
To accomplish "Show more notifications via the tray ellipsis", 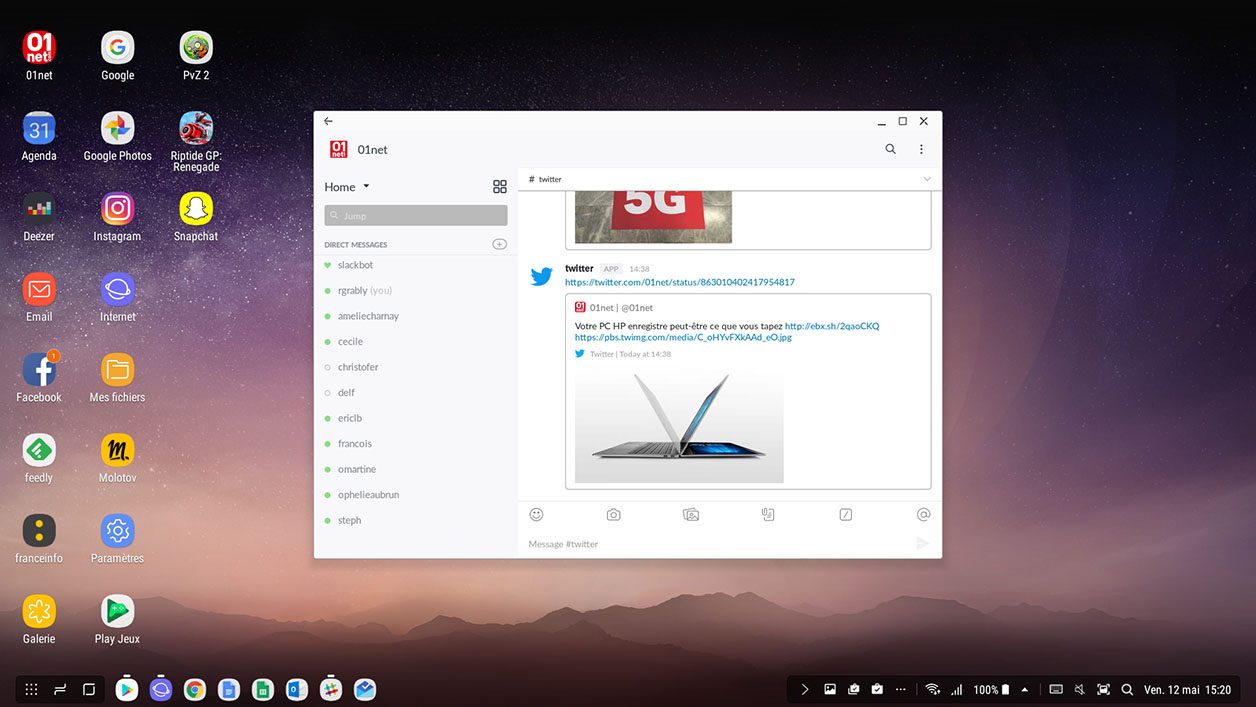I will click(901, 690).
